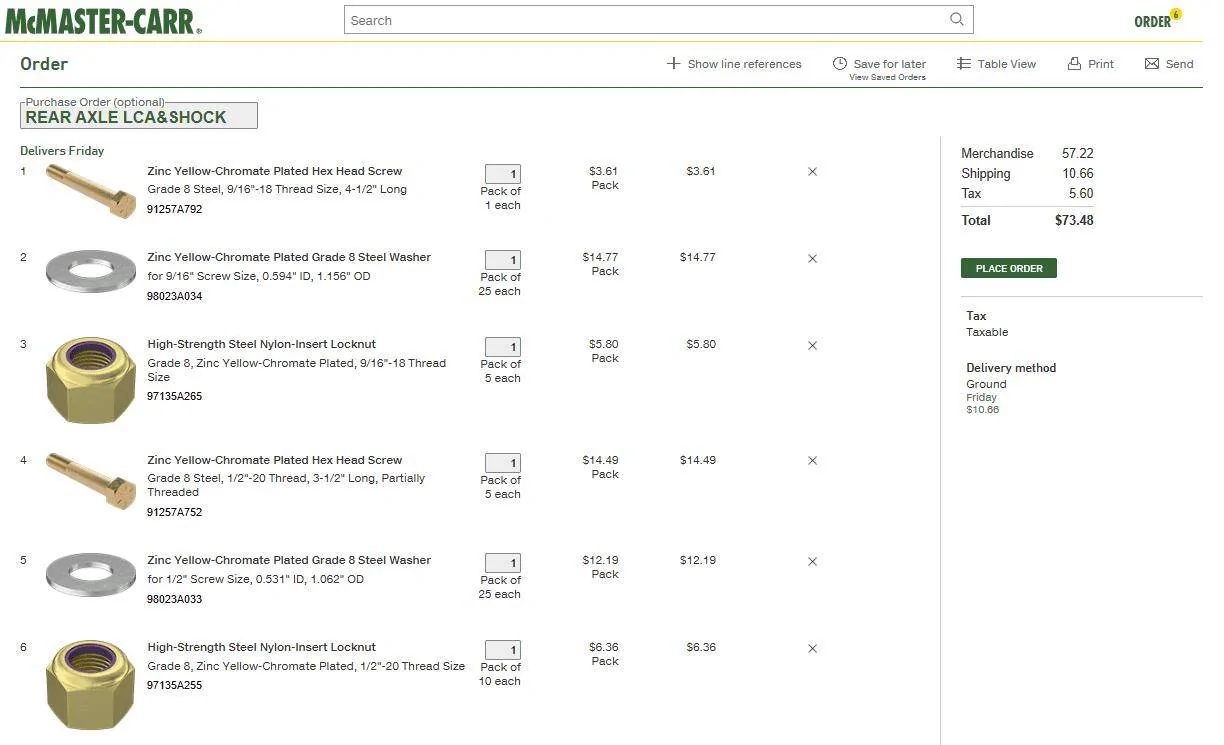The height and width of the screenshot is (745, 1224).
Task: Click the PLACE ORDER button
Action: coord(1008,268)
